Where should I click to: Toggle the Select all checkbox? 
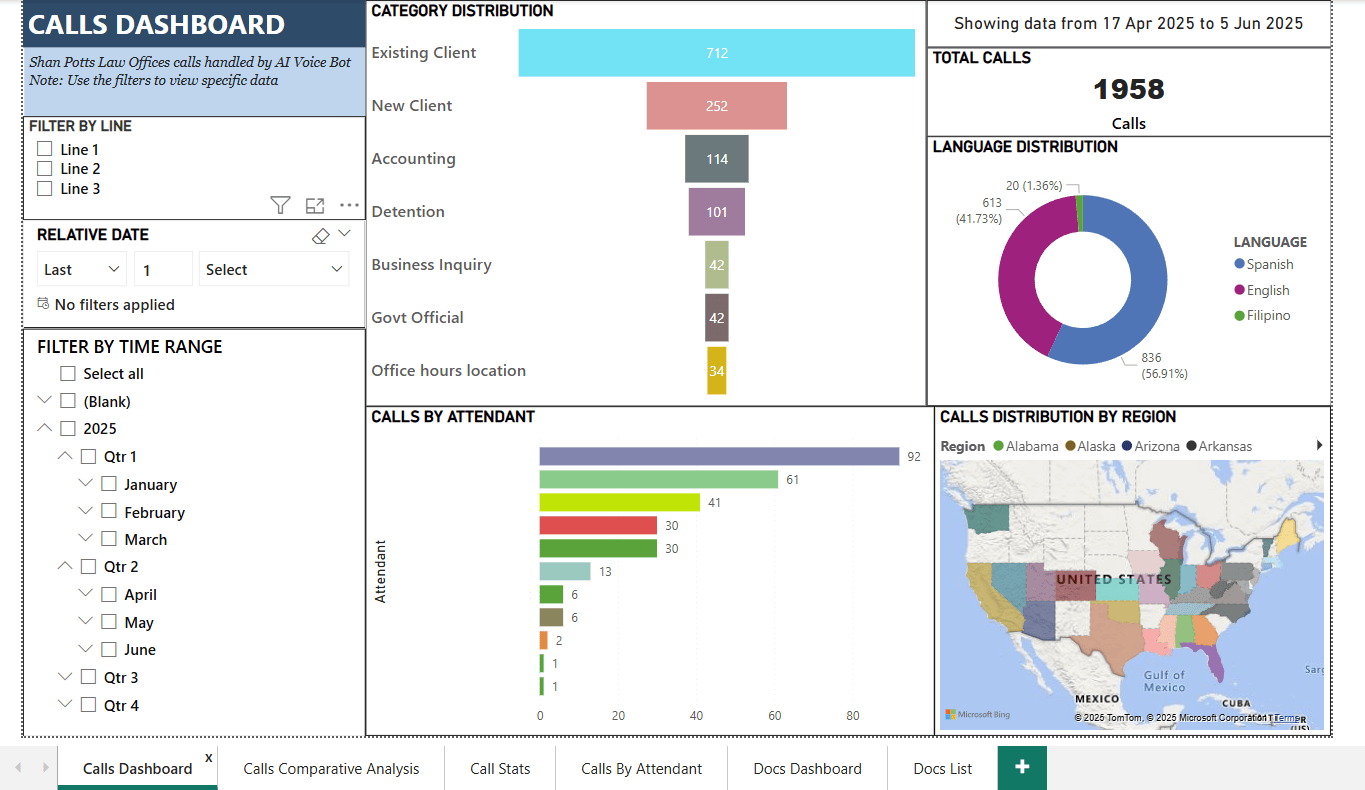click(x=68, y=374)
